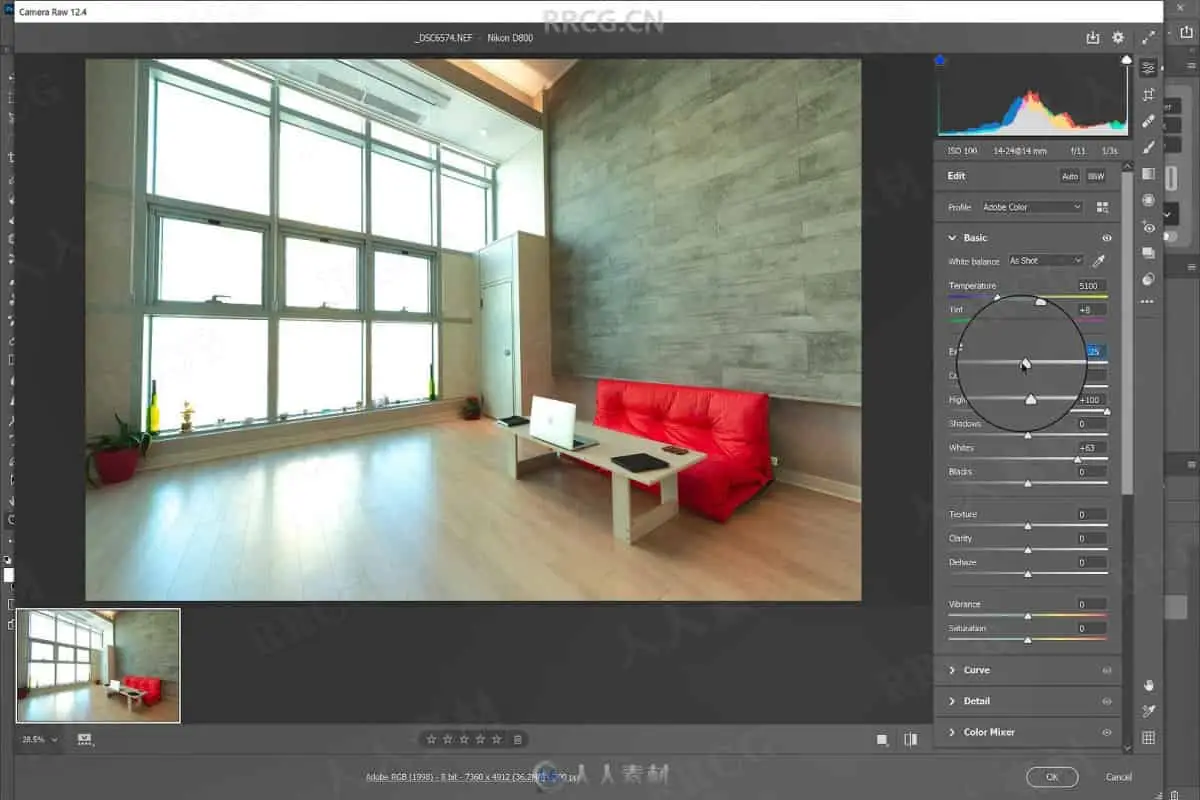Select the Crop and Rotate tool
1200x800 pixels.
1148,94
